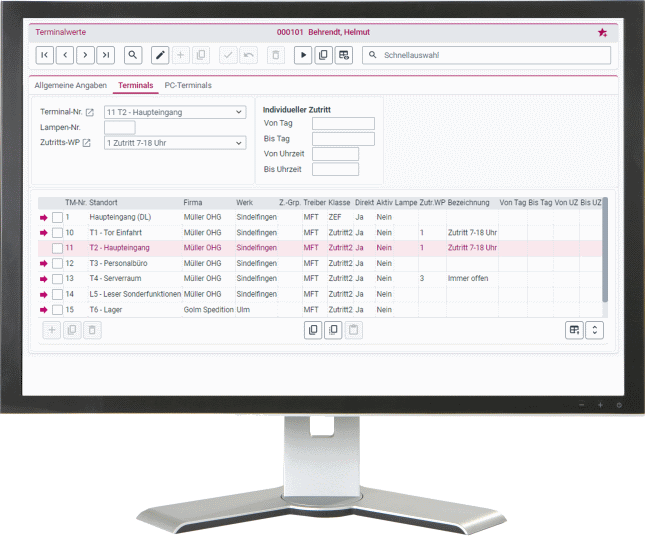Viewport: 645px width, 536px height.
Task: Click the expand/collapse arrows below table
Action: coord(595,330)
